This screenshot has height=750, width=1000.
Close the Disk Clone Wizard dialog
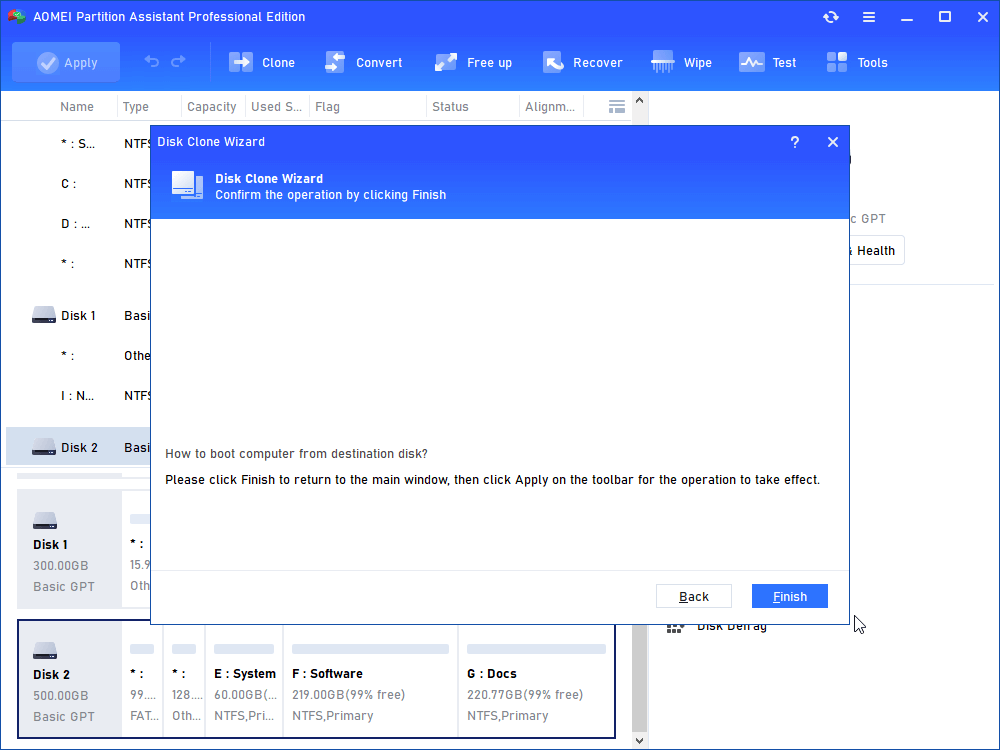point(833,142)
